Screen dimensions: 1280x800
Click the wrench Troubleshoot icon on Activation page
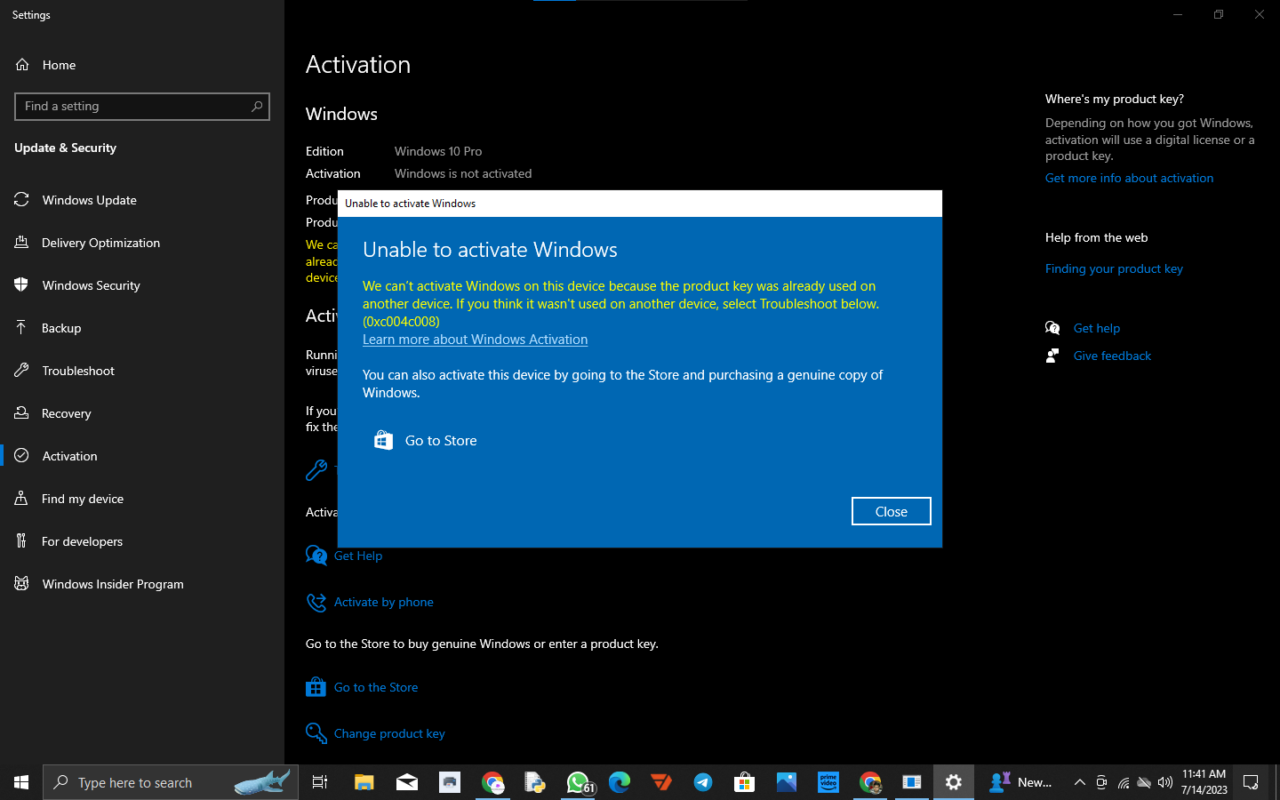[316, 470]
